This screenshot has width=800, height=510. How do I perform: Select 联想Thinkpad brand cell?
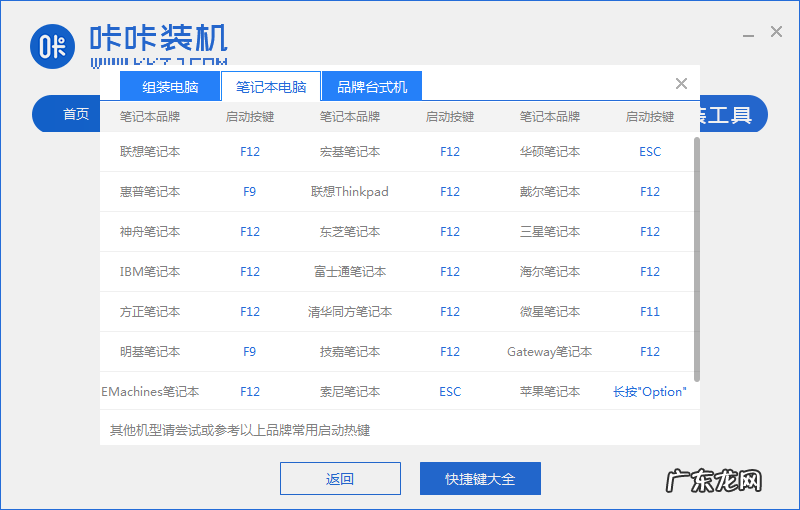tap(350, 192)
